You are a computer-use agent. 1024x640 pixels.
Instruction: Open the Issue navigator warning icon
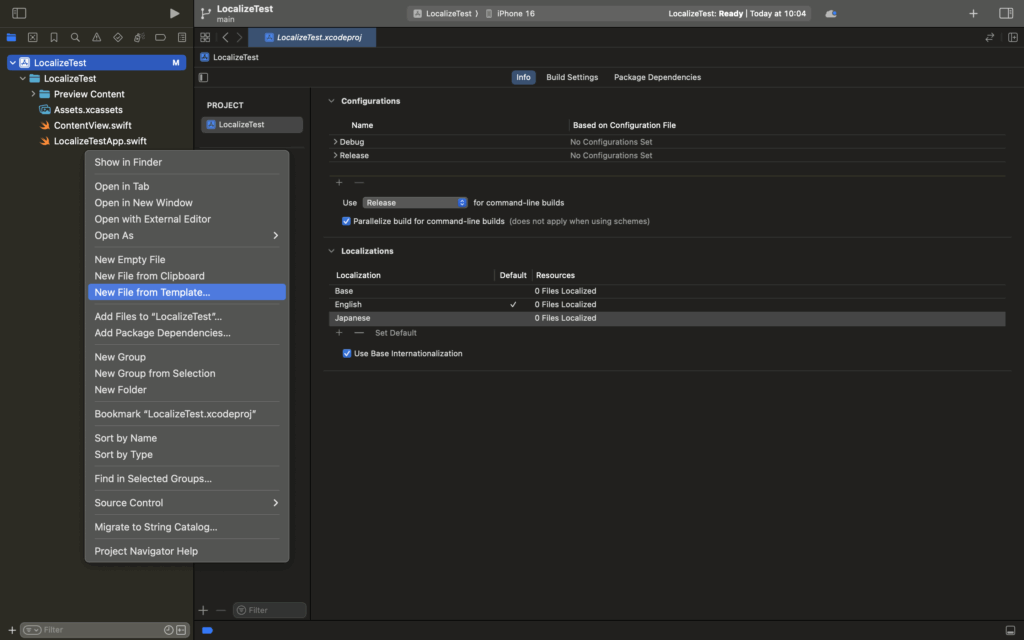coord(97,37)
